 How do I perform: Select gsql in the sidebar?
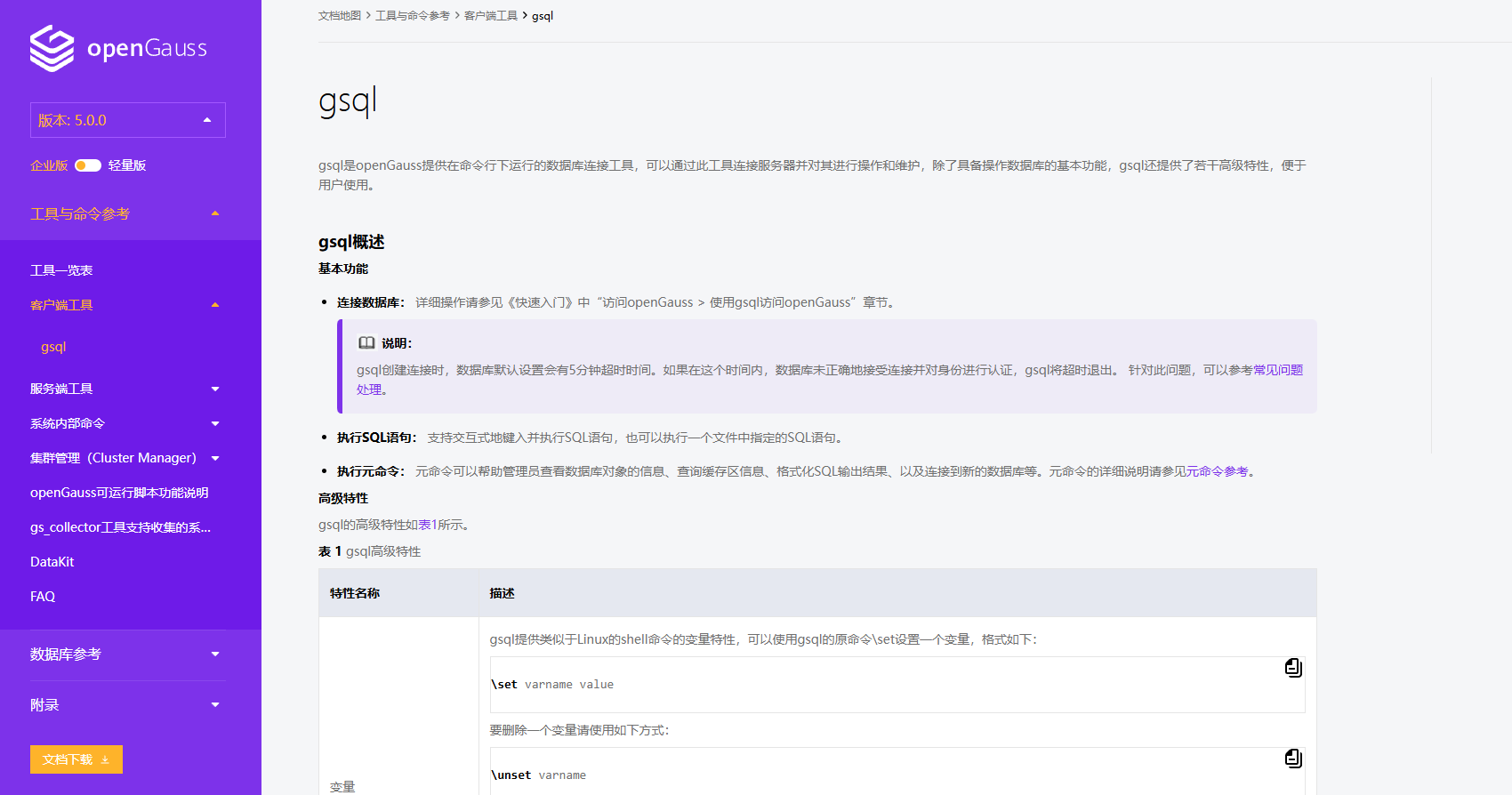(53, 347)
